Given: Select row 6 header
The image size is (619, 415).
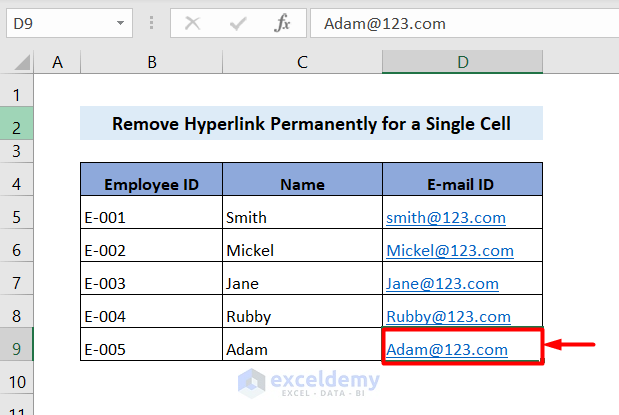Looking at the screenshot, I should [16, 245].
